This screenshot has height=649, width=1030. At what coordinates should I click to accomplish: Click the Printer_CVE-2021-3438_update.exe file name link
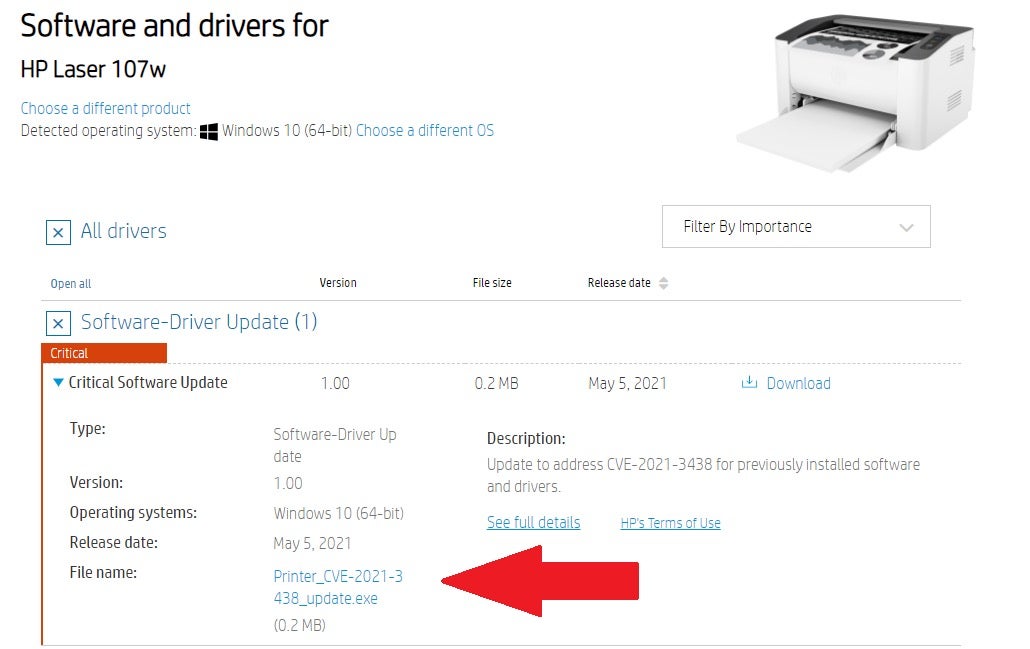[x=338, y=588]
